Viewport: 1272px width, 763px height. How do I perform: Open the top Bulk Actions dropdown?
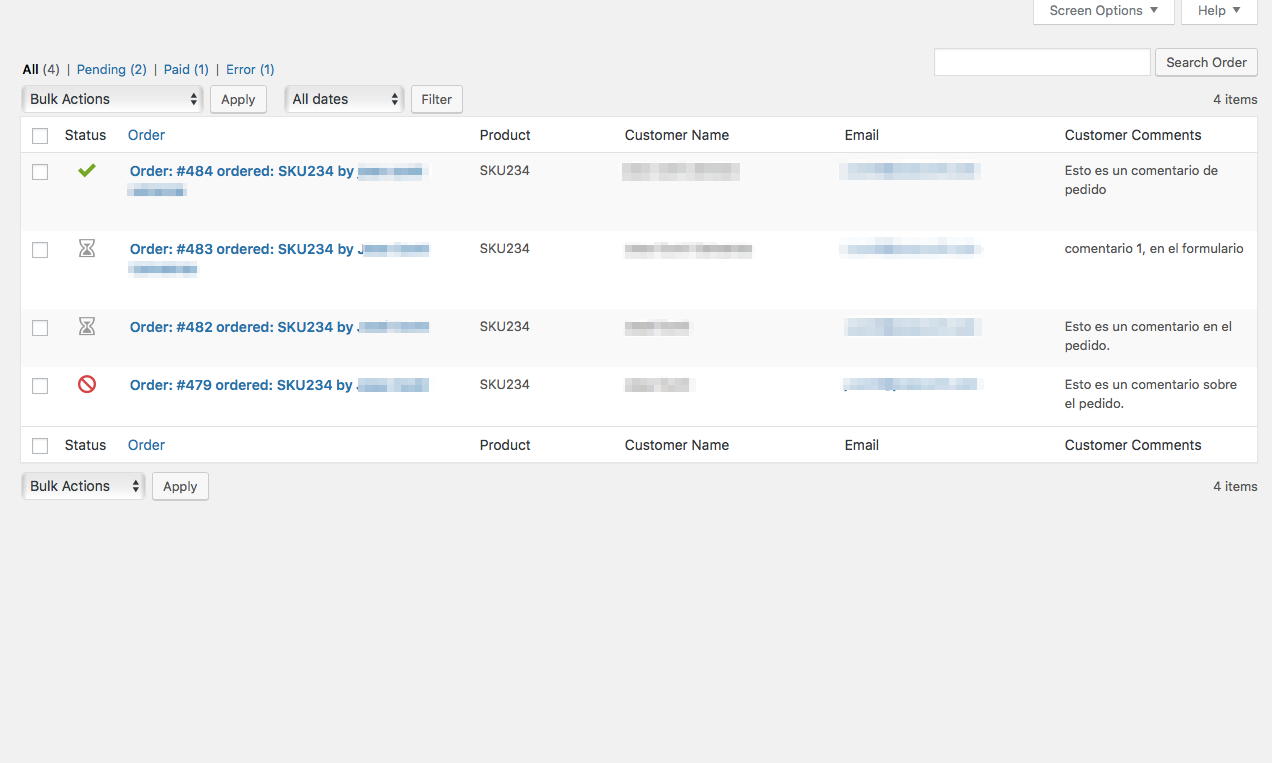112,99
